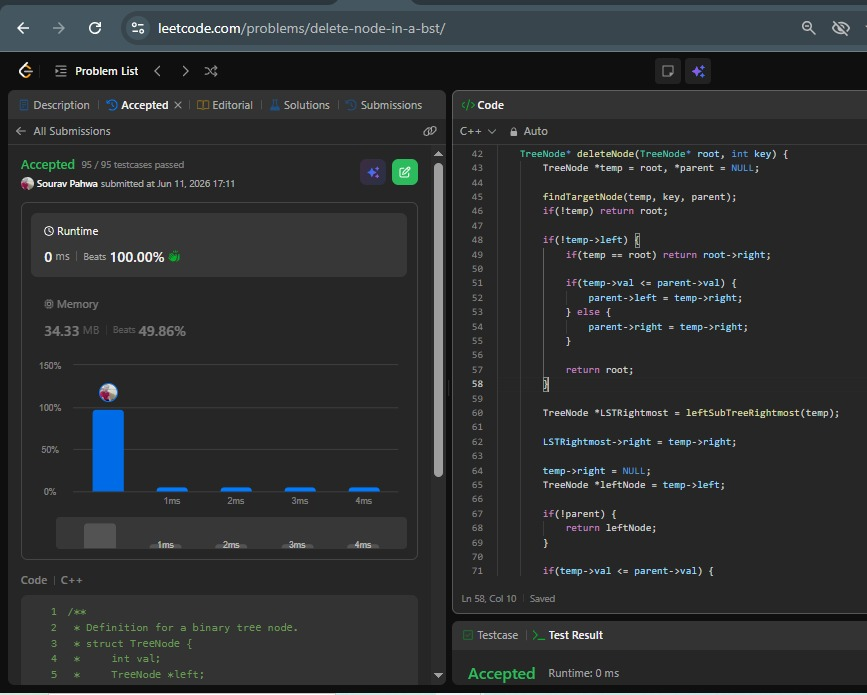This screenshot has width=867, height=695.
Task: Click the '95 / 95 testcases passed' text
Action: click(133, 165)
